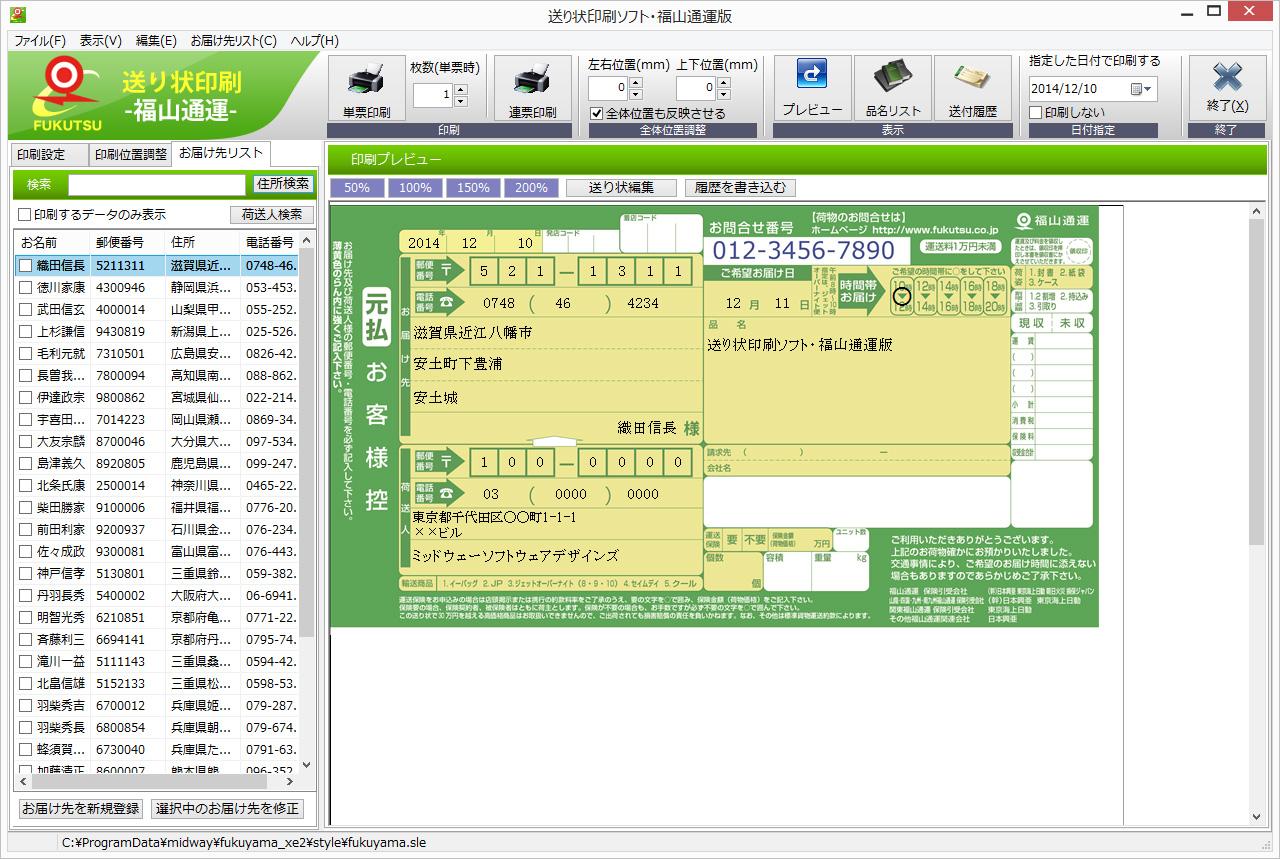Image resolution: width=1280 pixels, height=859 pixels.
Task: Click the 印刷プレビュー green header
Action: click(798, 159)
